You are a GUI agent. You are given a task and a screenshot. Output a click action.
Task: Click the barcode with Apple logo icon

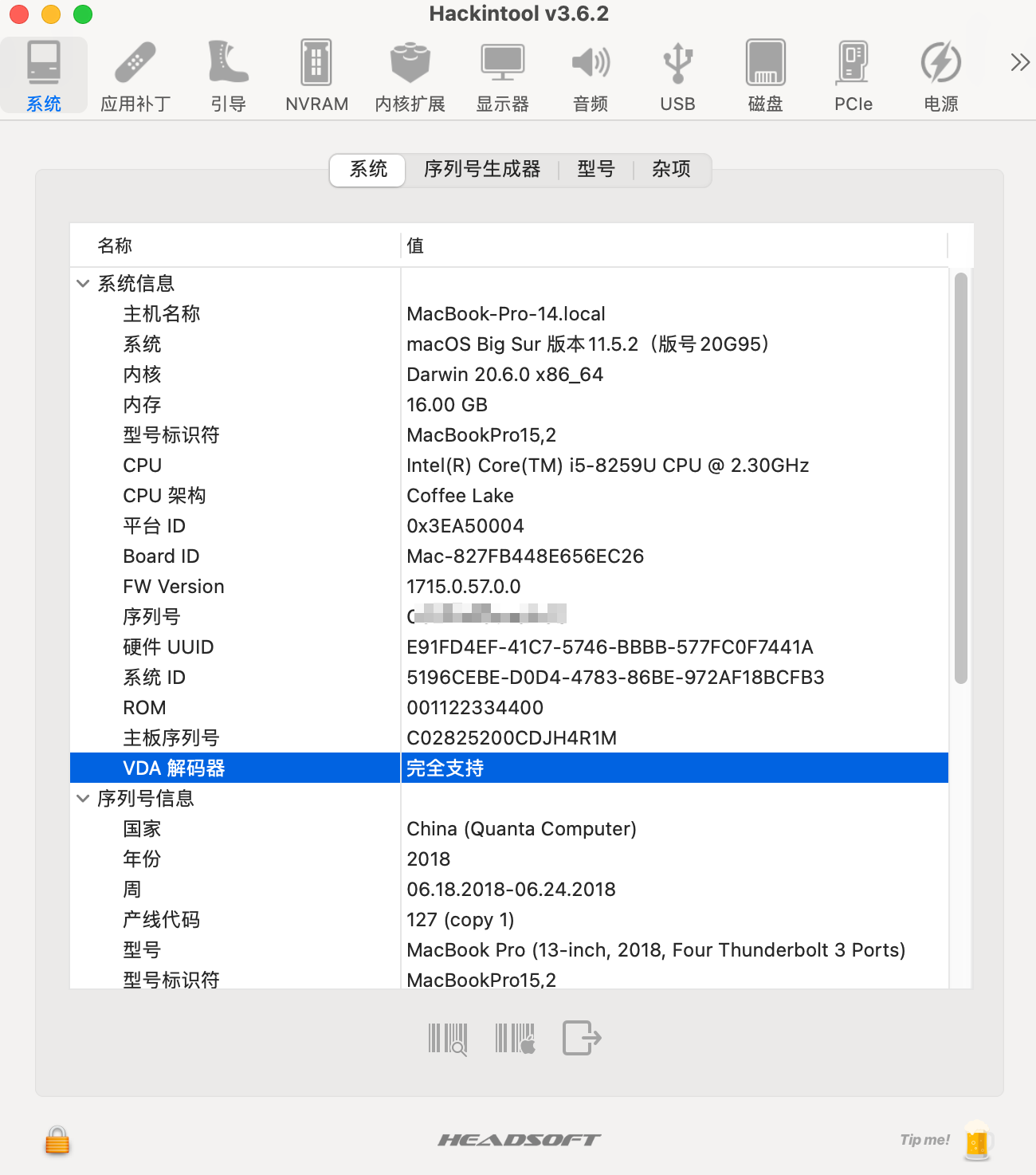point(516,1039)
